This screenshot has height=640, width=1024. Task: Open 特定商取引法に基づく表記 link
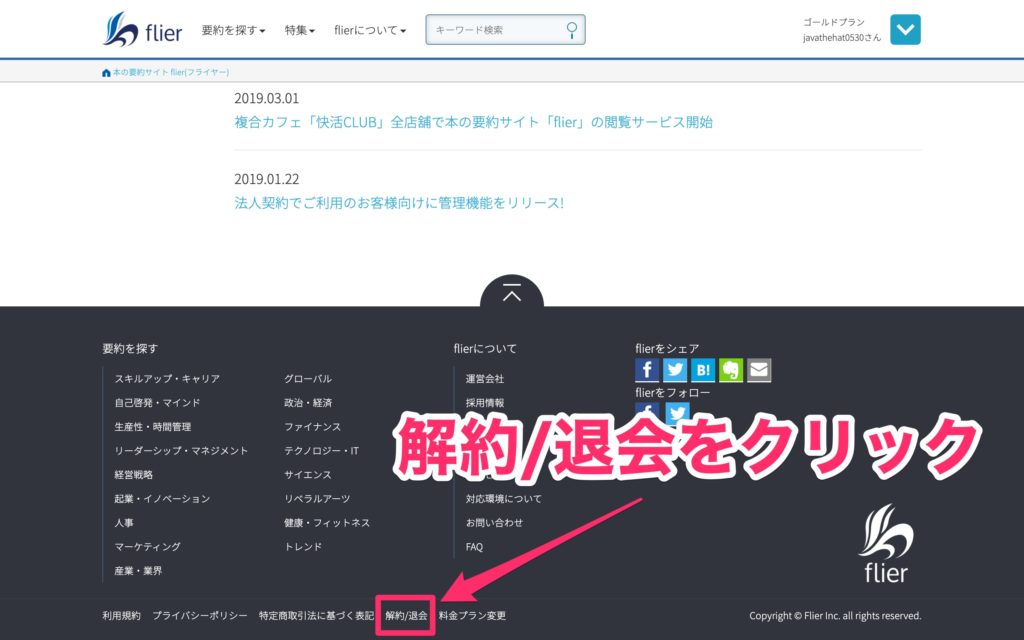click(316, 616)
